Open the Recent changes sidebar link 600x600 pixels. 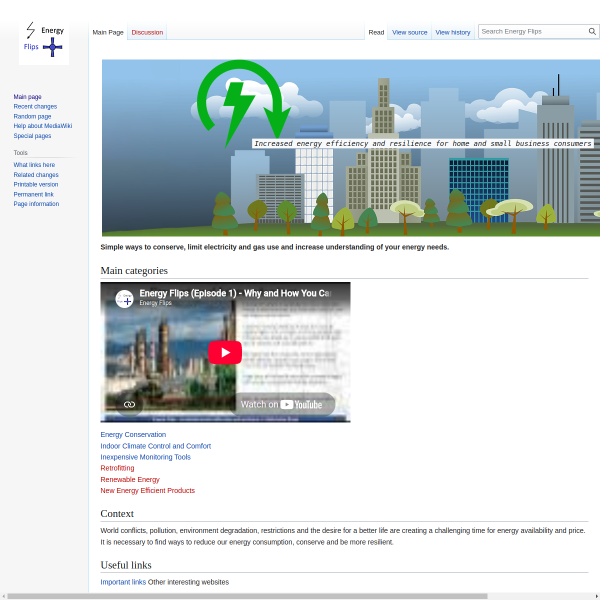(35, 106)
